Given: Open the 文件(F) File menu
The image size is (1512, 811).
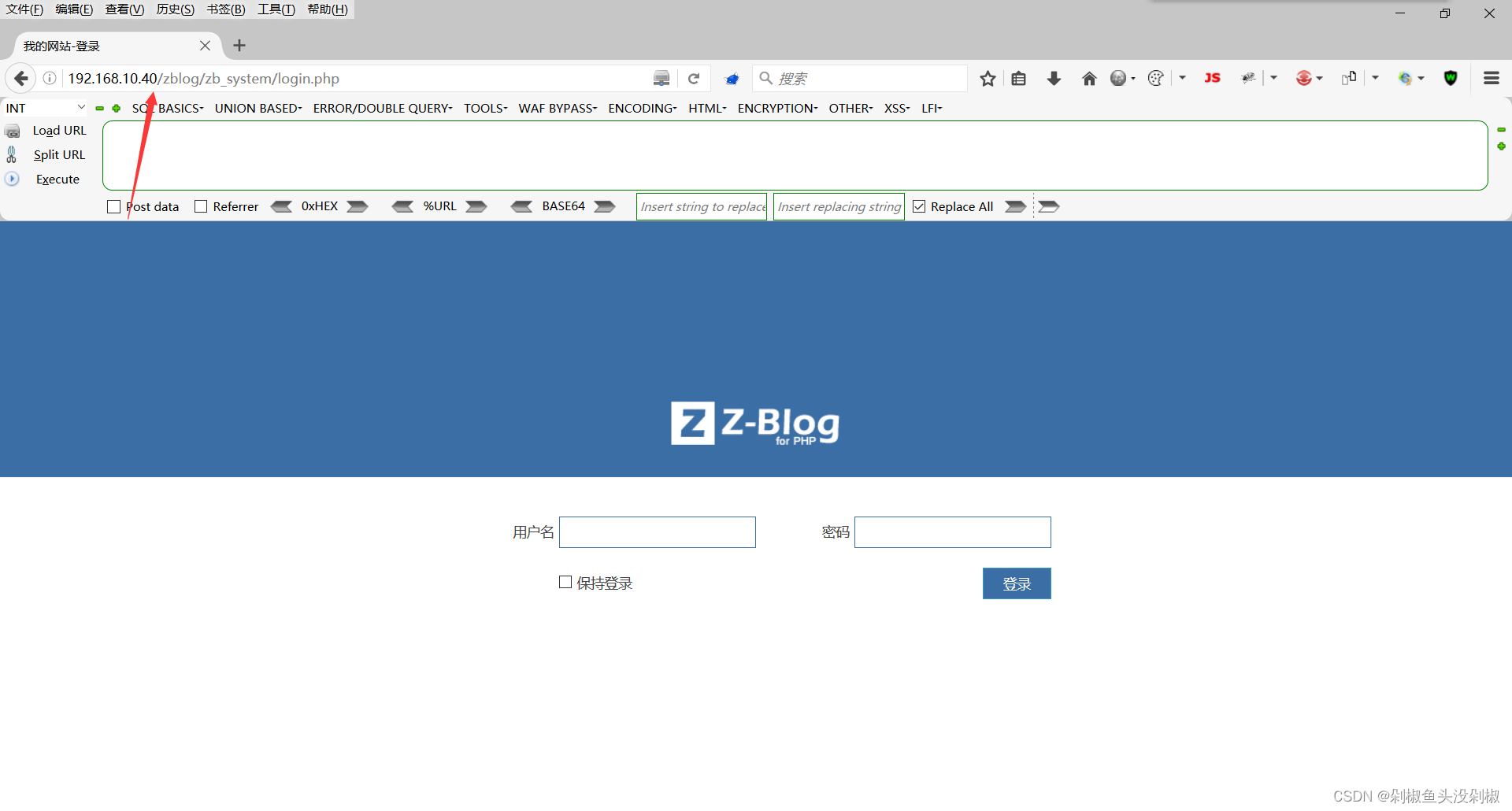Looking at the screenshot, I should 24,9.
